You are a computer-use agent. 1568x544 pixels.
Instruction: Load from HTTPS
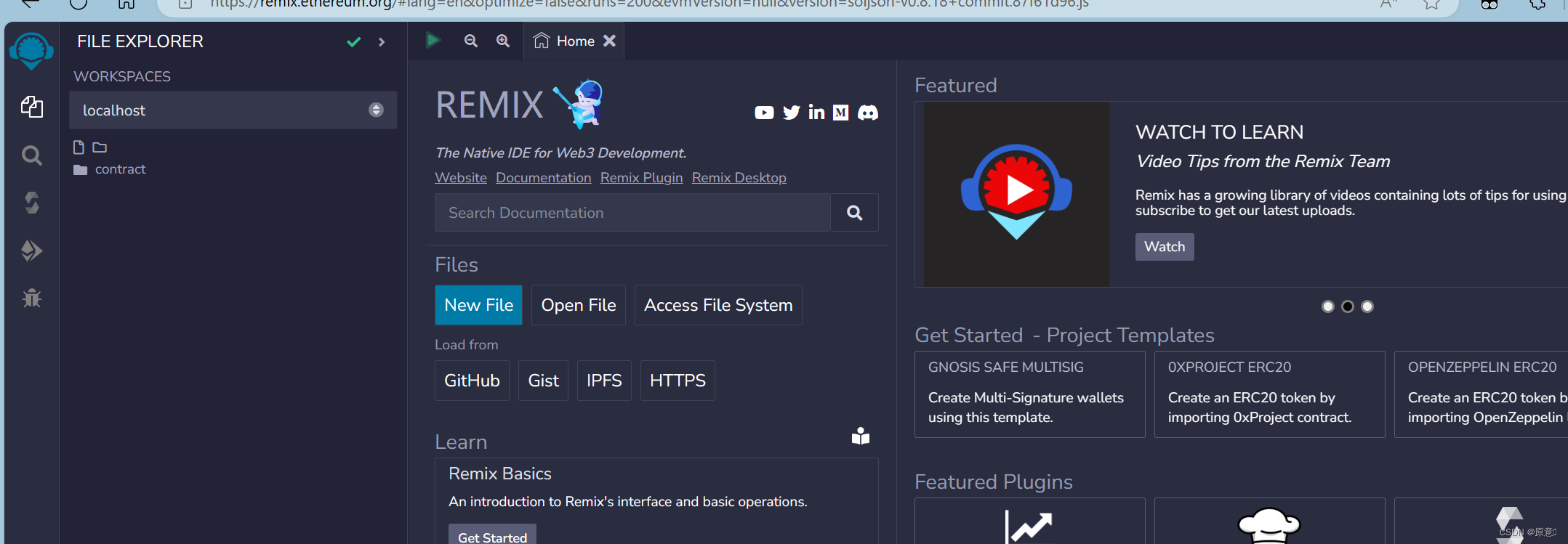click(678, 381)
